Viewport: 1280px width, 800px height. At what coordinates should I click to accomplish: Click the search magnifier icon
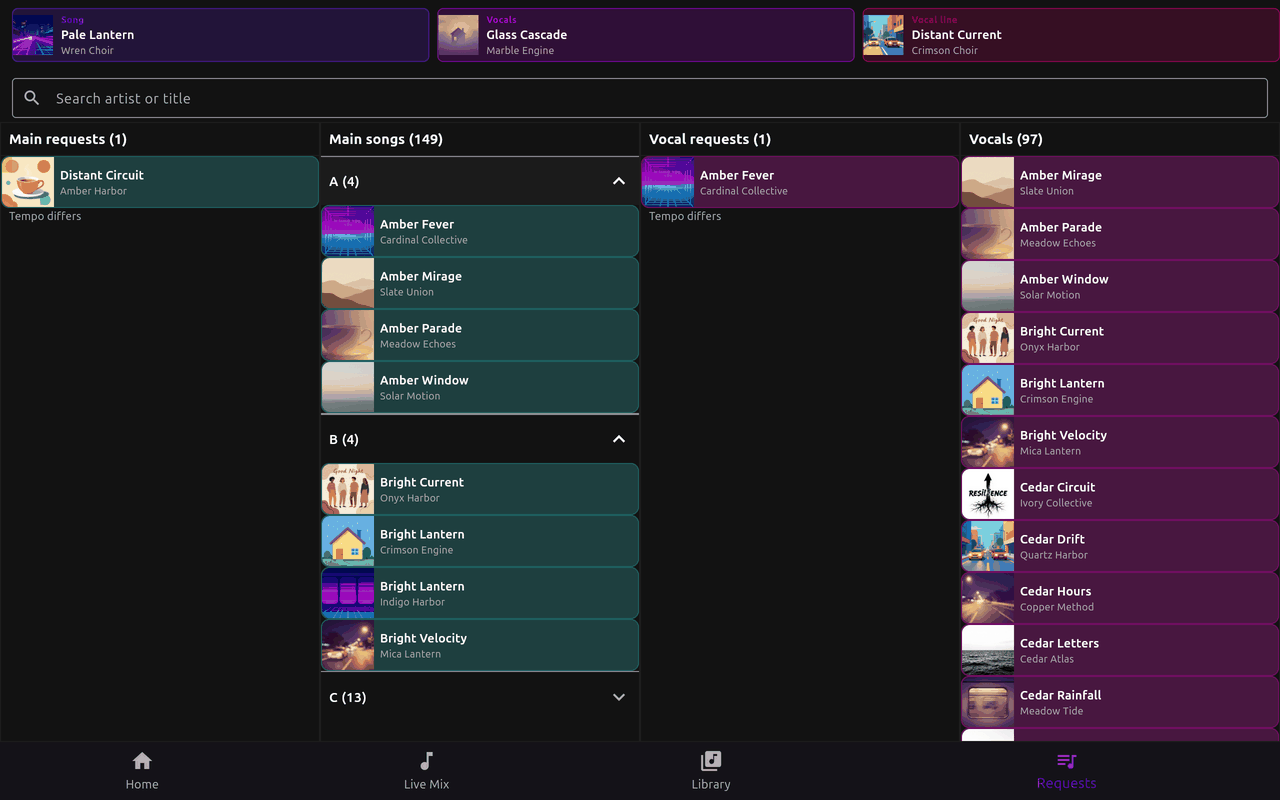[32, 98]
